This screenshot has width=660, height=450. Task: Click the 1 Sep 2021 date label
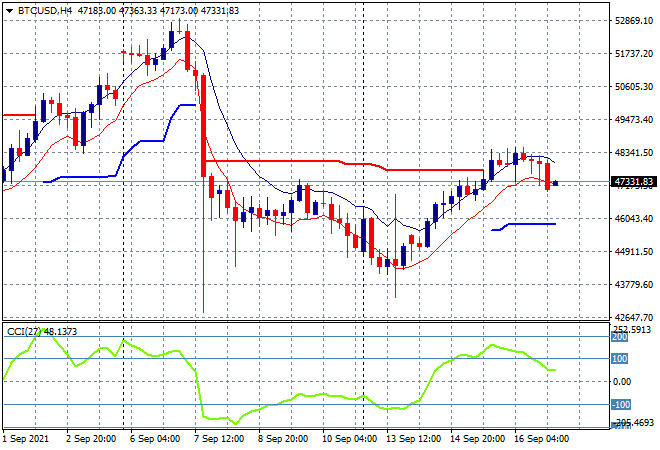pyautogui.click(x=29, y=438)
